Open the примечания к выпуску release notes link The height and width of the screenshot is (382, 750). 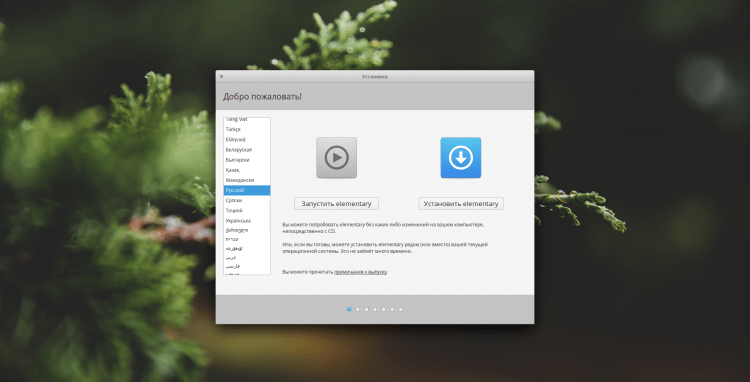360,272
